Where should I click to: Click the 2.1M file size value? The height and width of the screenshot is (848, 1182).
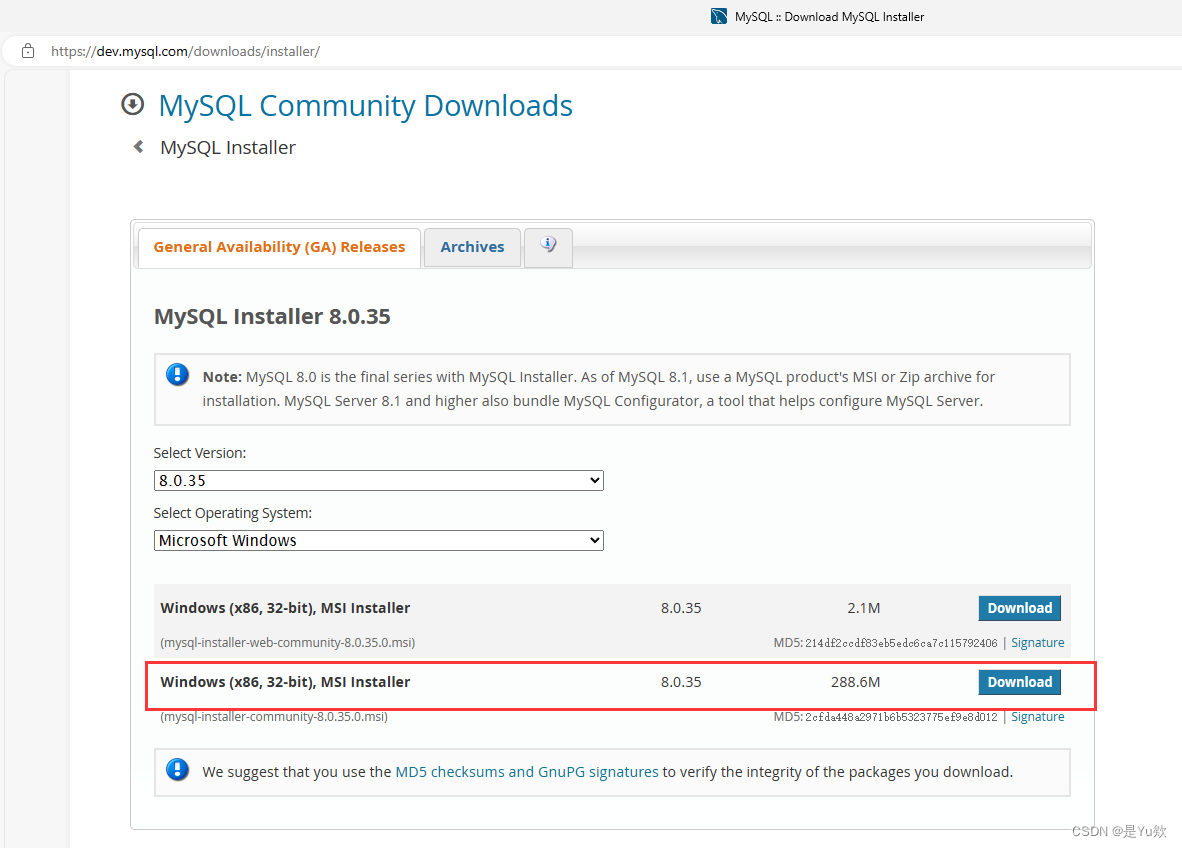coord(864,608)
